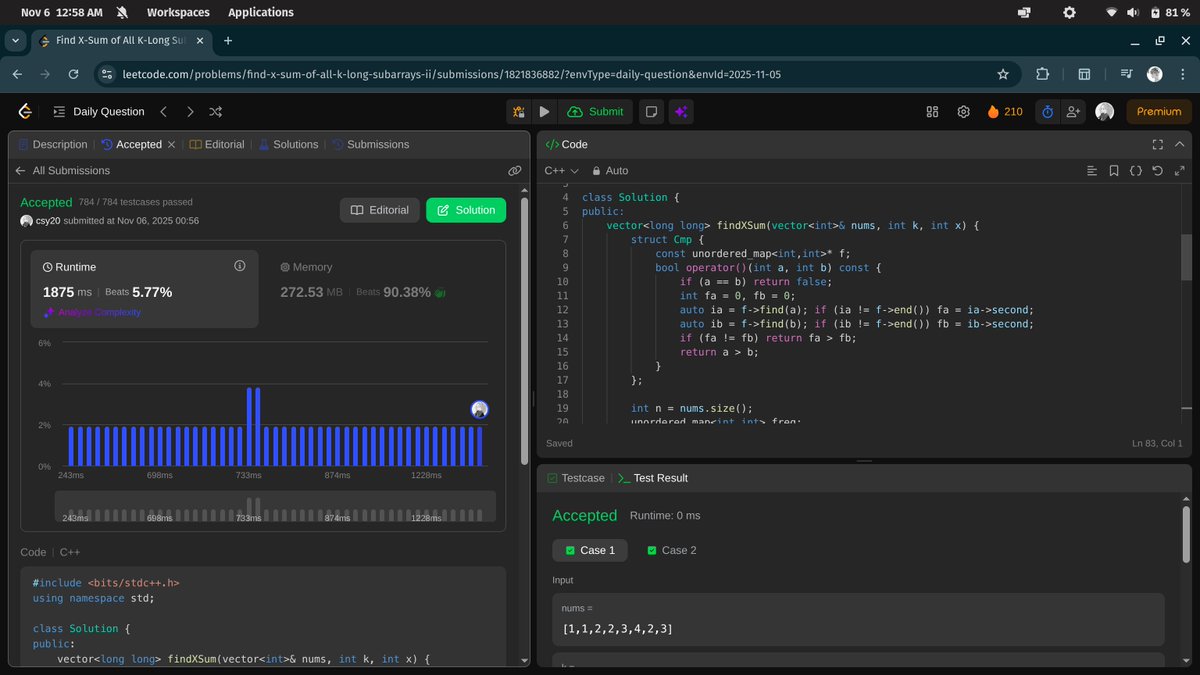Pick a random question with shuffle icon
Image resolution: width=1200 pixels, height=675 pixels.
216,112
